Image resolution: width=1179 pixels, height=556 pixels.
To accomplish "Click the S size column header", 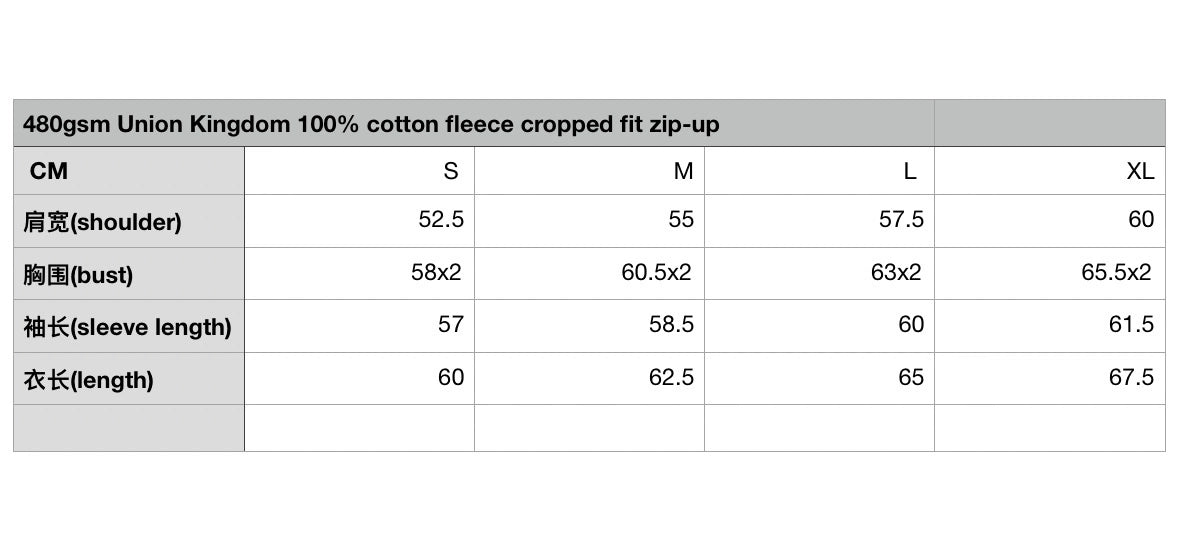I will (x=451, y=172).
